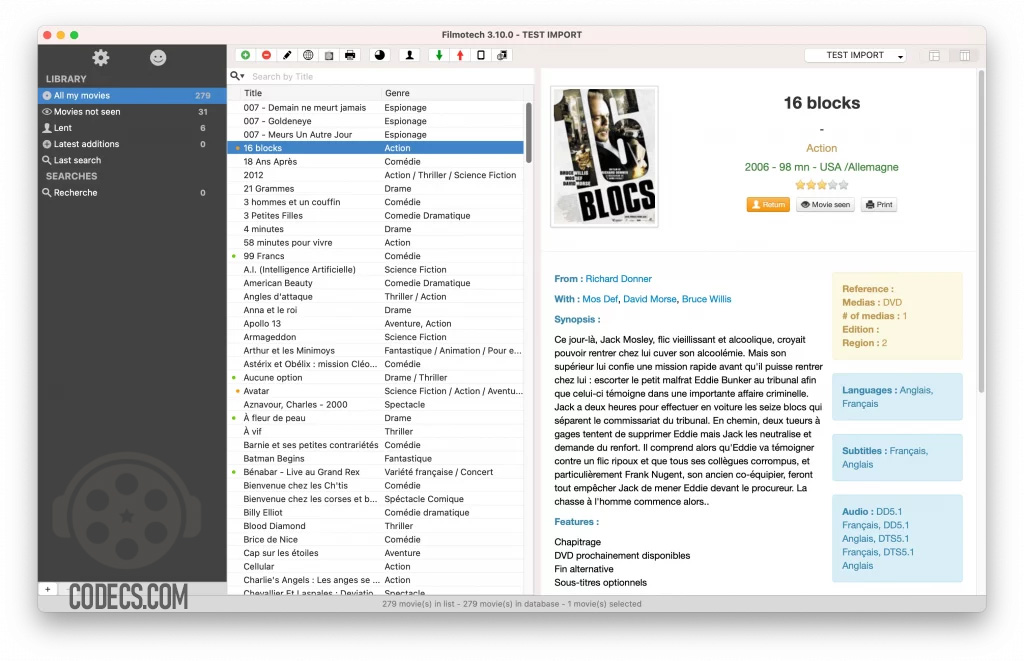
Task: Click the Movie seen button
Action: coord(825,204)
